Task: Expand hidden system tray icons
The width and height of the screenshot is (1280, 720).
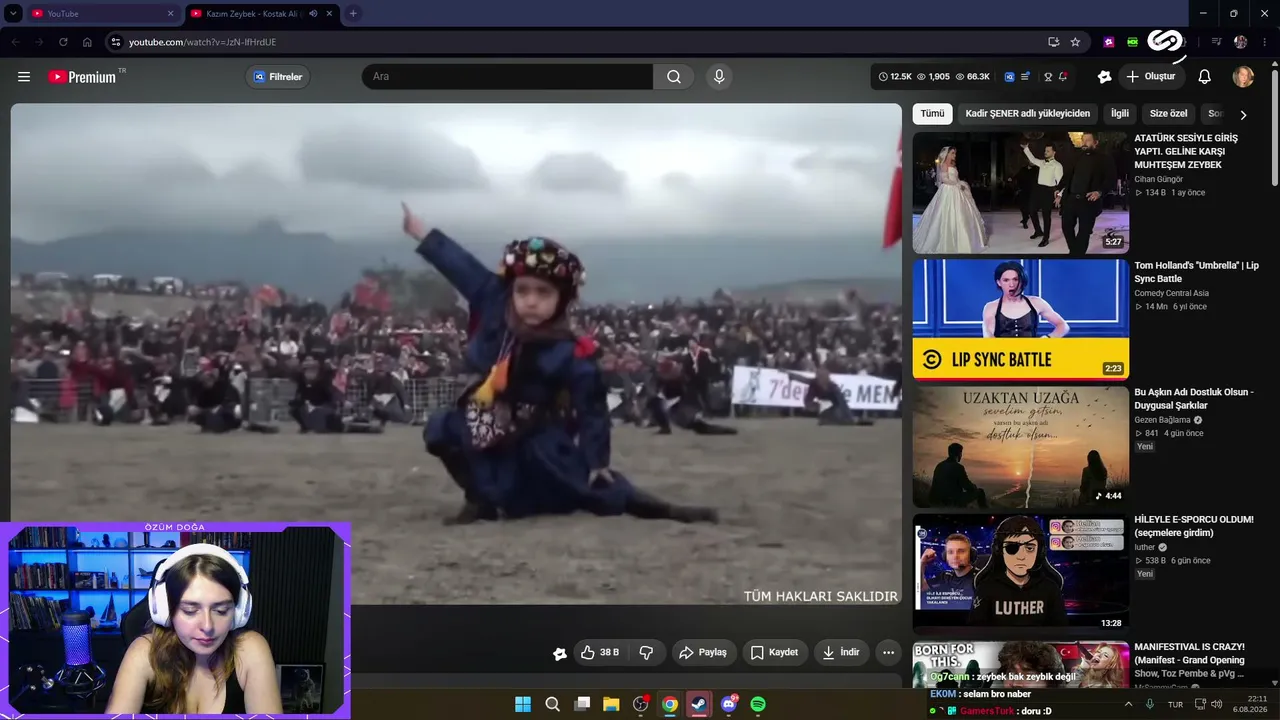Action: (x=1129, y=704)
